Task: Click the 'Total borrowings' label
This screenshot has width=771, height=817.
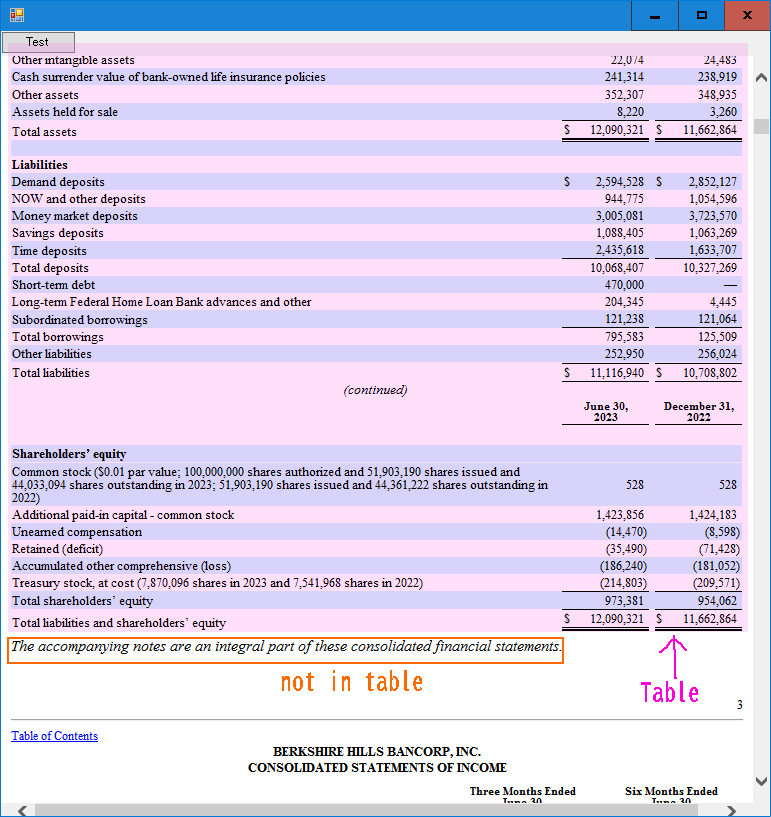Action: (57, 337)
